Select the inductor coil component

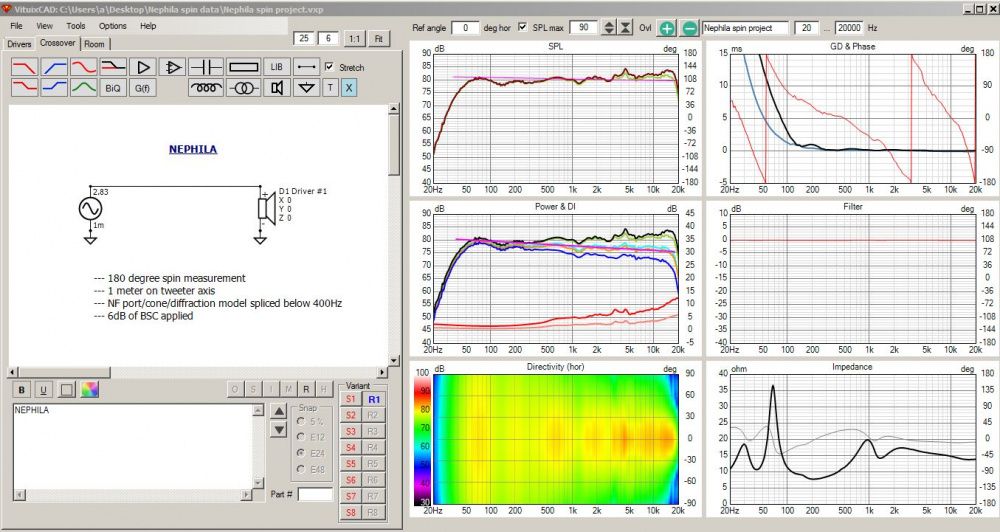(x=206, y=88)
